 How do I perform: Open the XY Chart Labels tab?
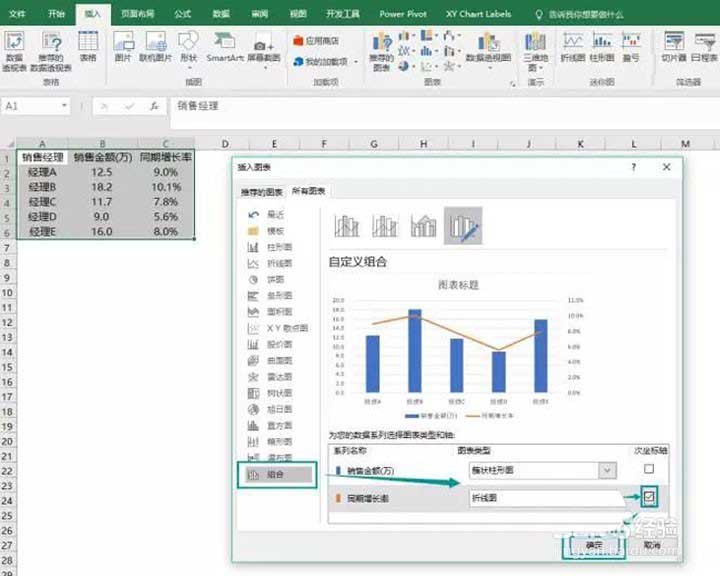[x=478, y=14]
